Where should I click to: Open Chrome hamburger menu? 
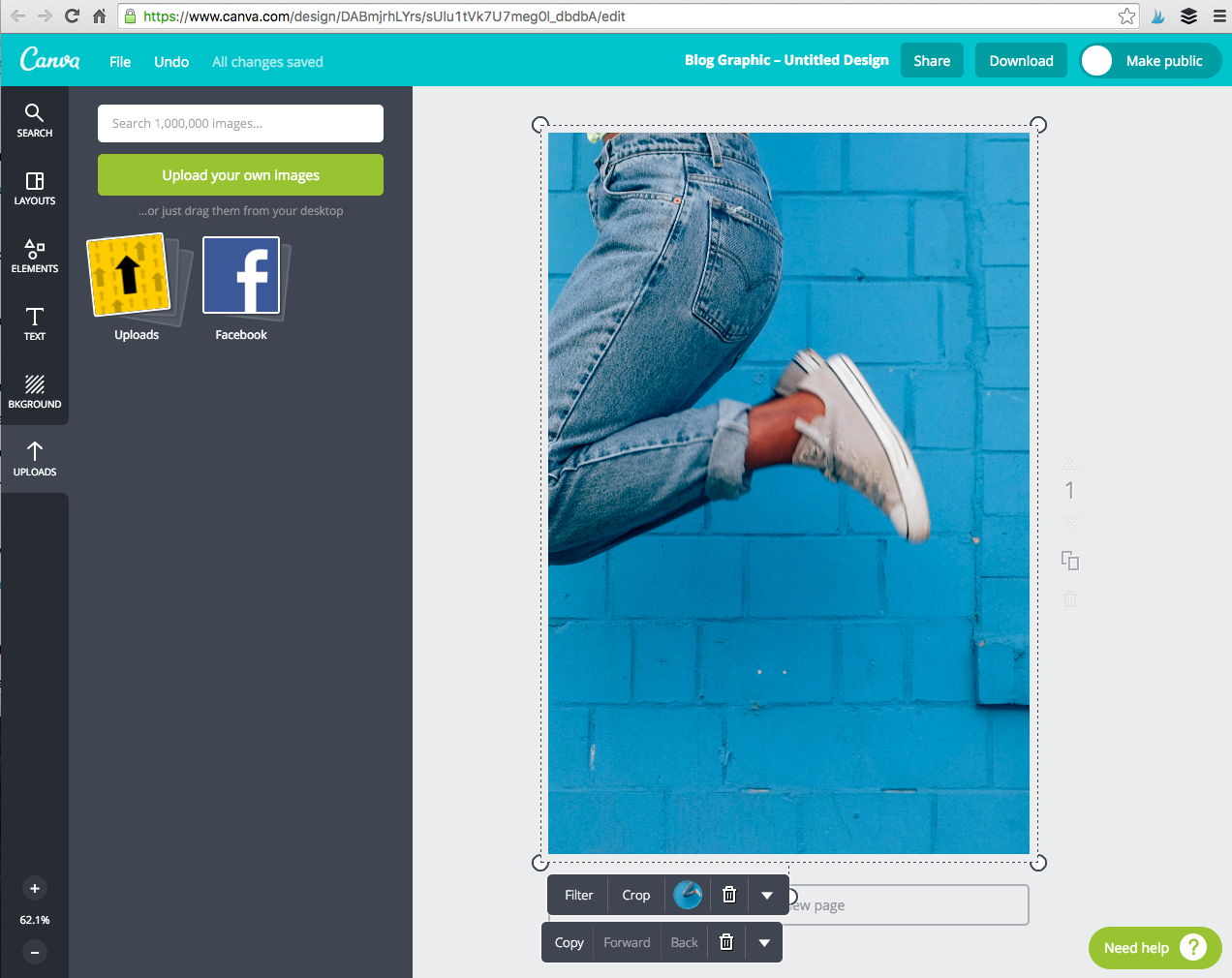tap(1219, 15)
